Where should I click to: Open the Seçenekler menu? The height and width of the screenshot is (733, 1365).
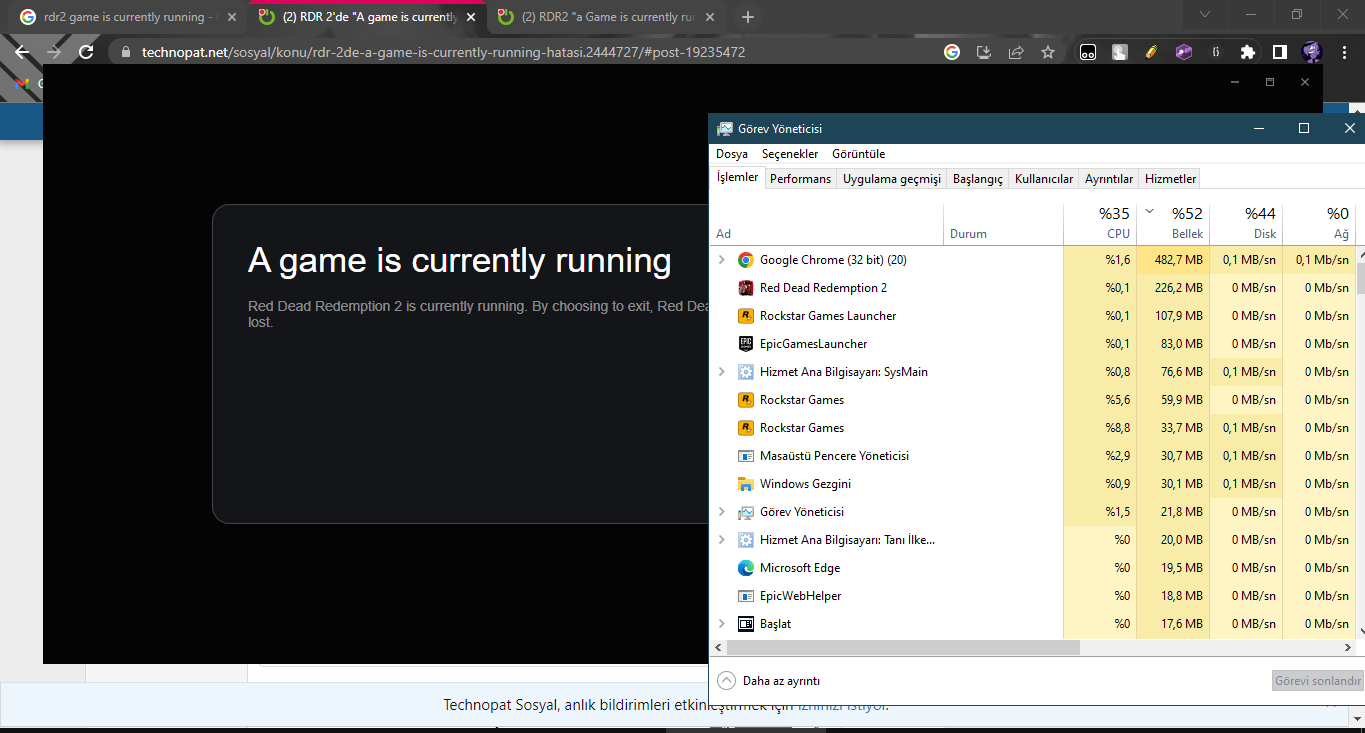pos(790,154)
